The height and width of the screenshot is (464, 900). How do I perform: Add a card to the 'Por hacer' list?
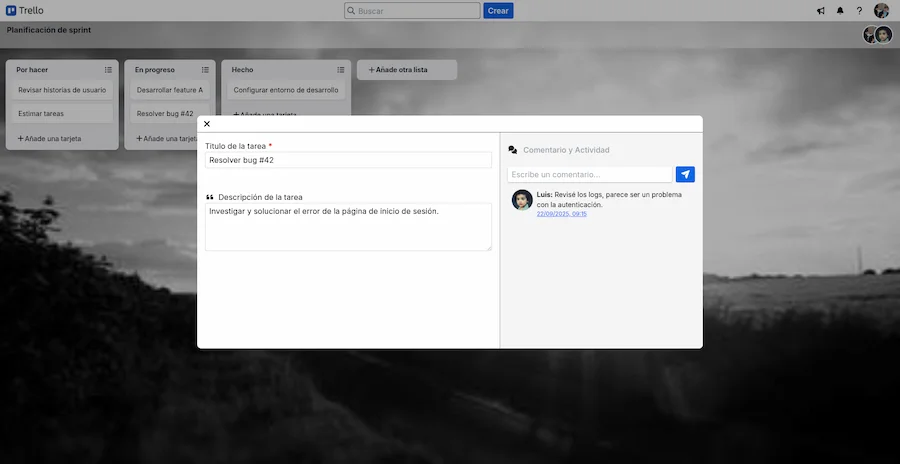coord(50,138)
